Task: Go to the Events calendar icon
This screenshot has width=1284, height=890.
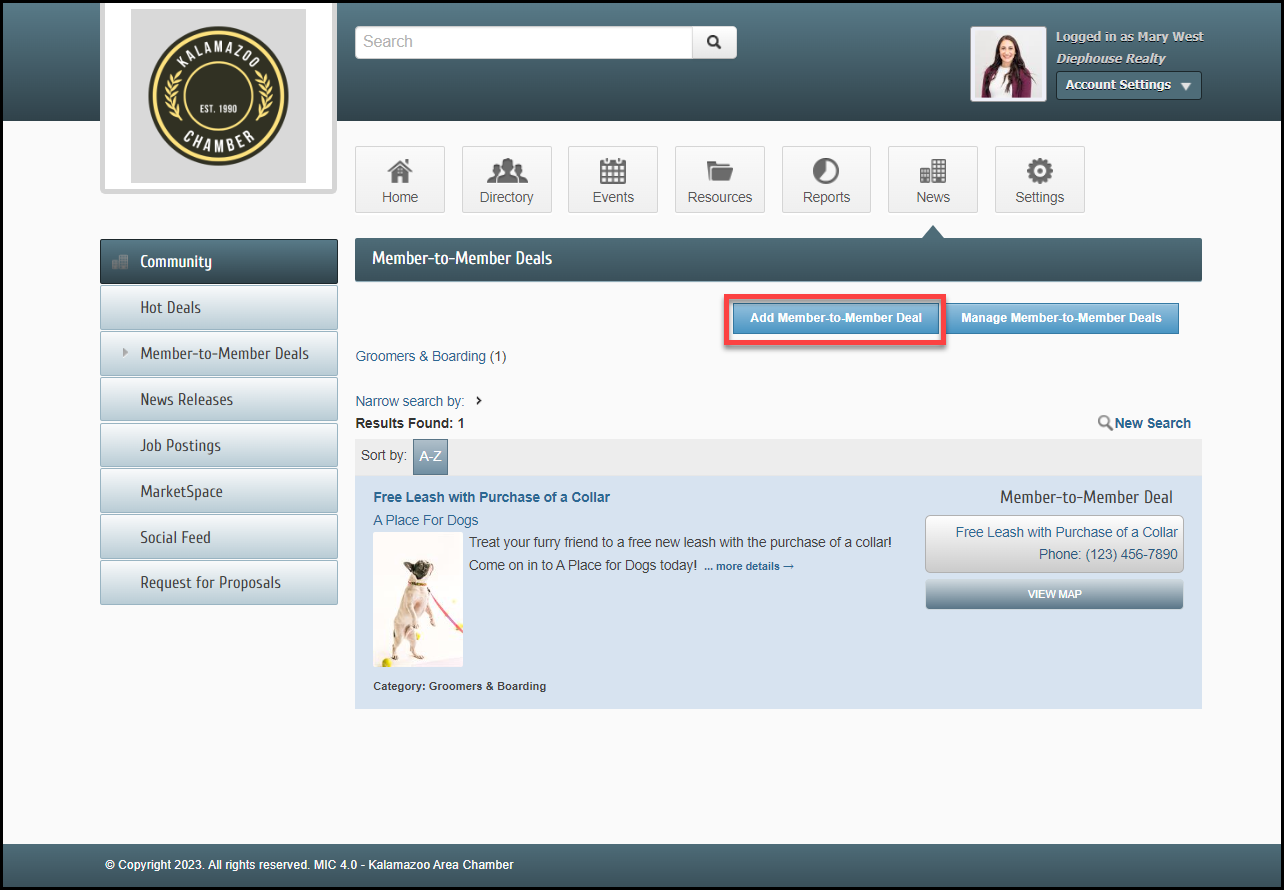Action: pyautogui.click(x=613, y=171)
